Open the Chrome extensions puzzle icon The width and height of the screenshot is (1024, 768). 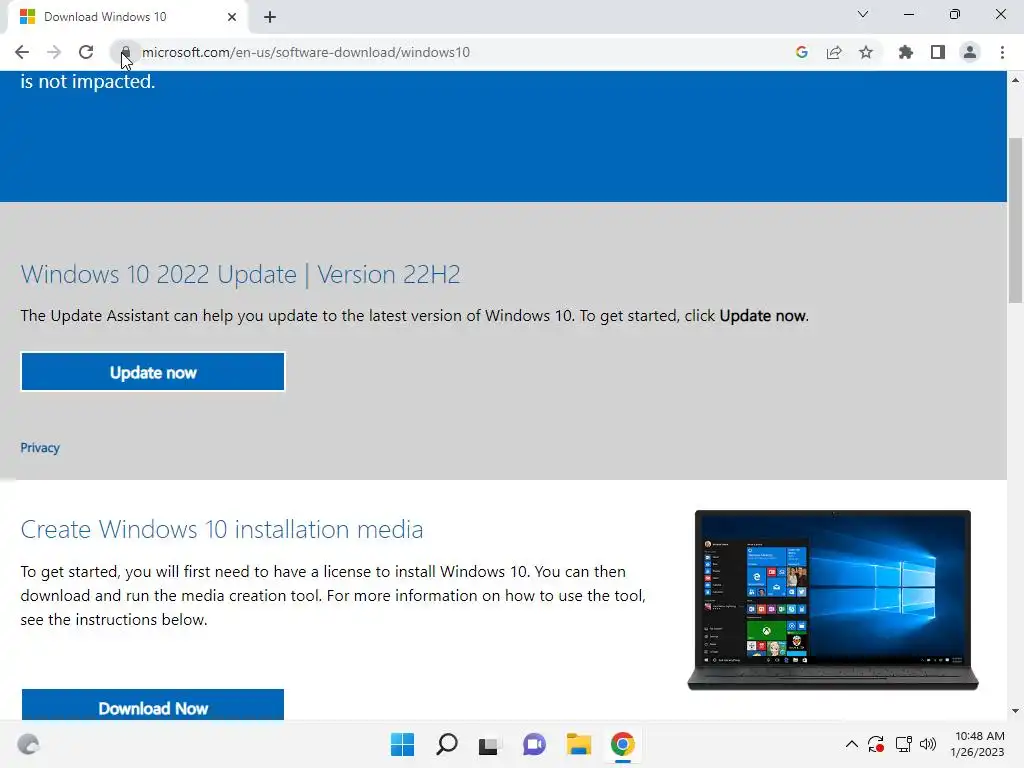click(x=905, y=52)
